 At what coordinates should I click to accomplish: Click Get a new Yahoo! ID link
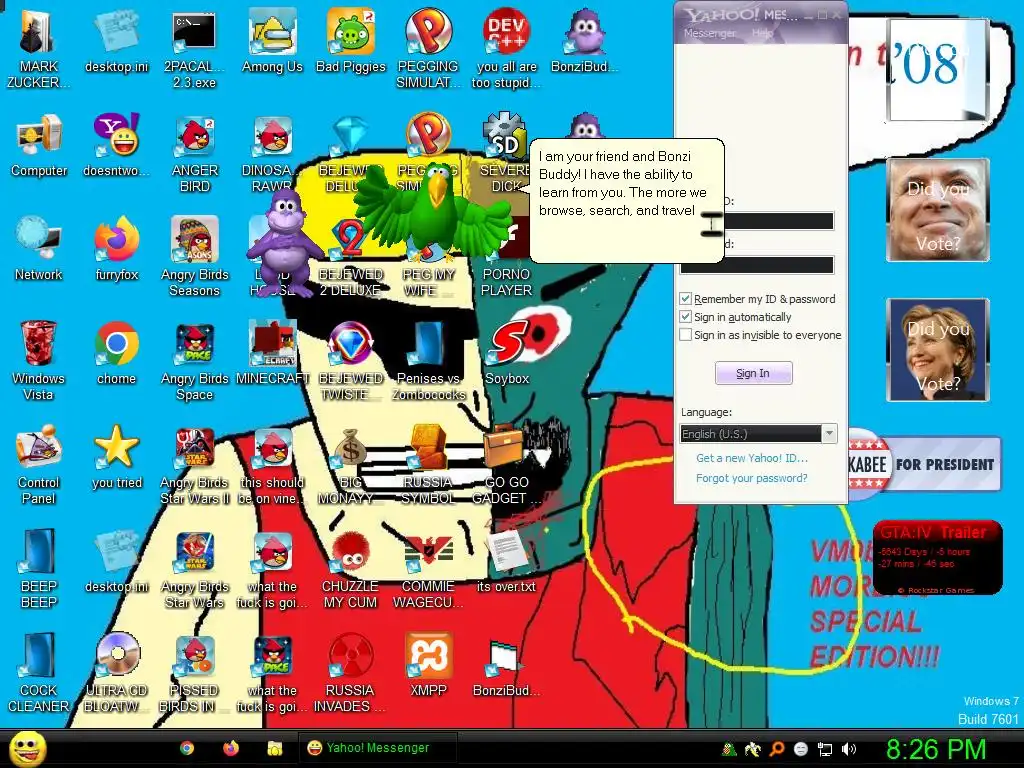(752, 458)
